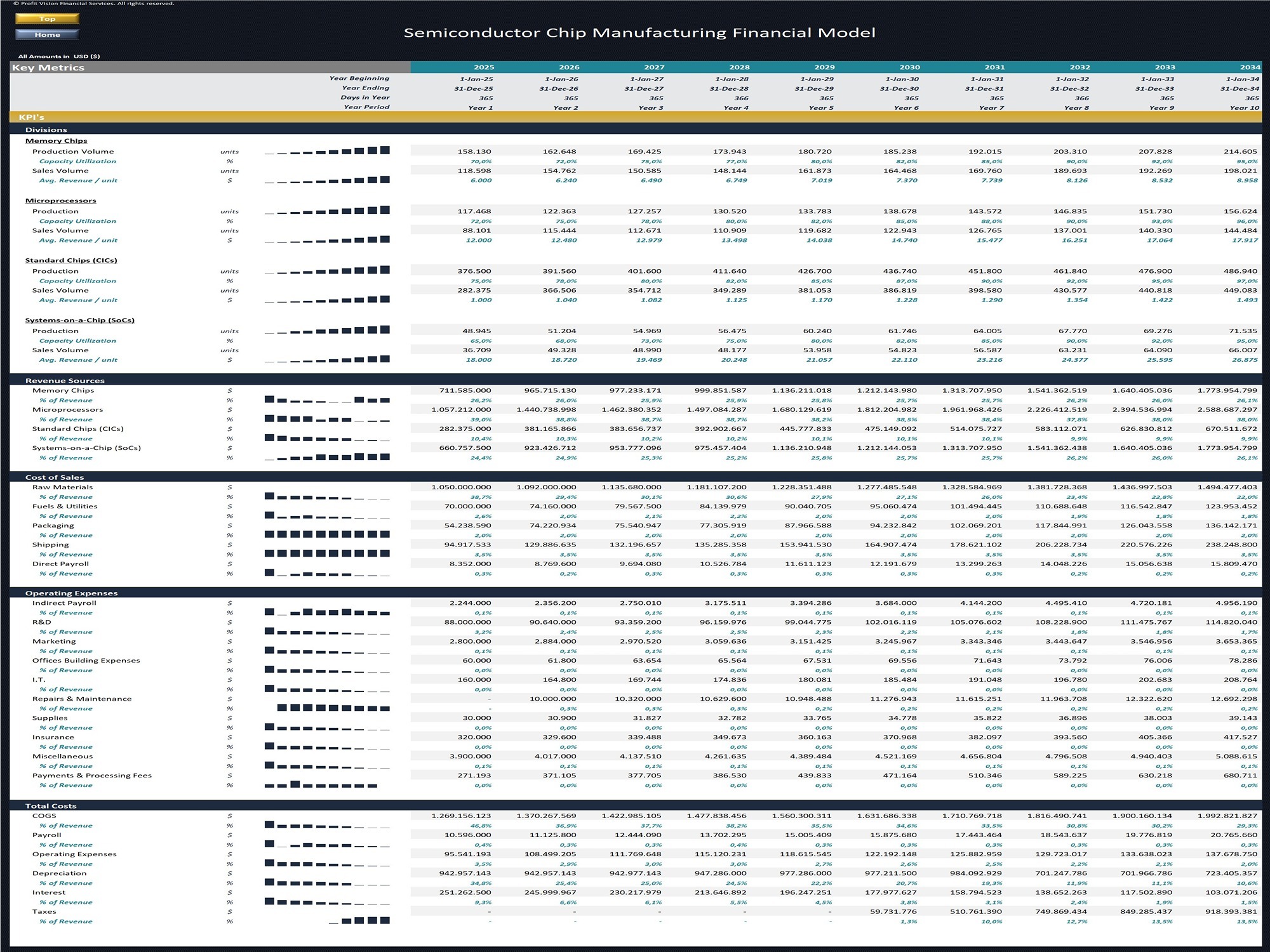Click the Insurance row label

tap(53, 737)
